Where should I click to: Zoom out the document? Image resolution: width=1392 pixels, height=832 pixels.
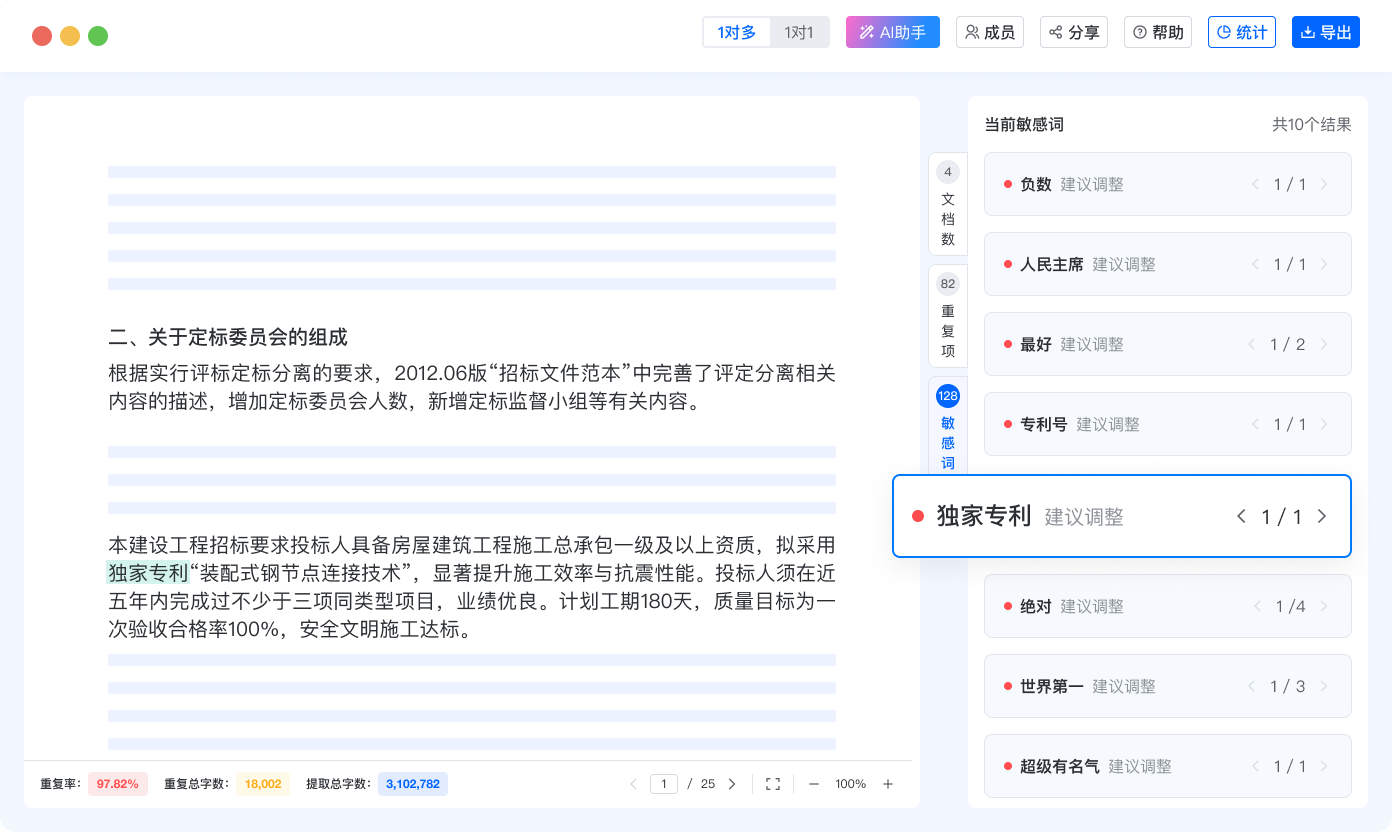pyautogui.click(x=814, y=784)
